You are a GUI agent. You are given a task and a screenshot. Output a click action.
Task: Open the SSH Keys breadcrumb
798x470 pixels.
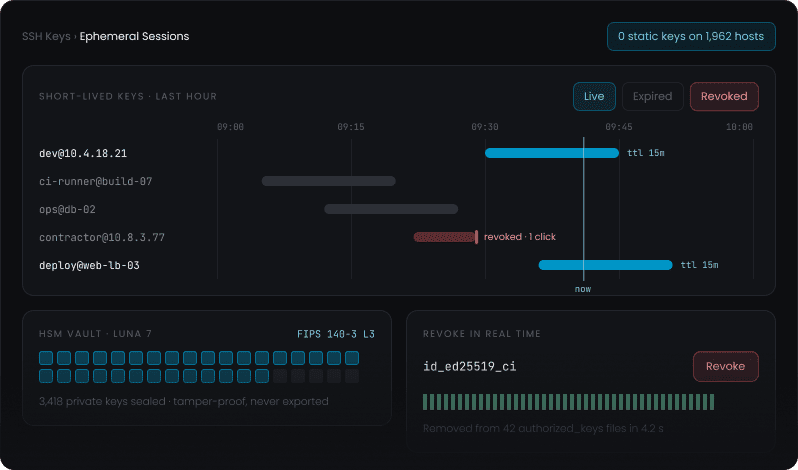pyautogui.click(x=46, y=37)
